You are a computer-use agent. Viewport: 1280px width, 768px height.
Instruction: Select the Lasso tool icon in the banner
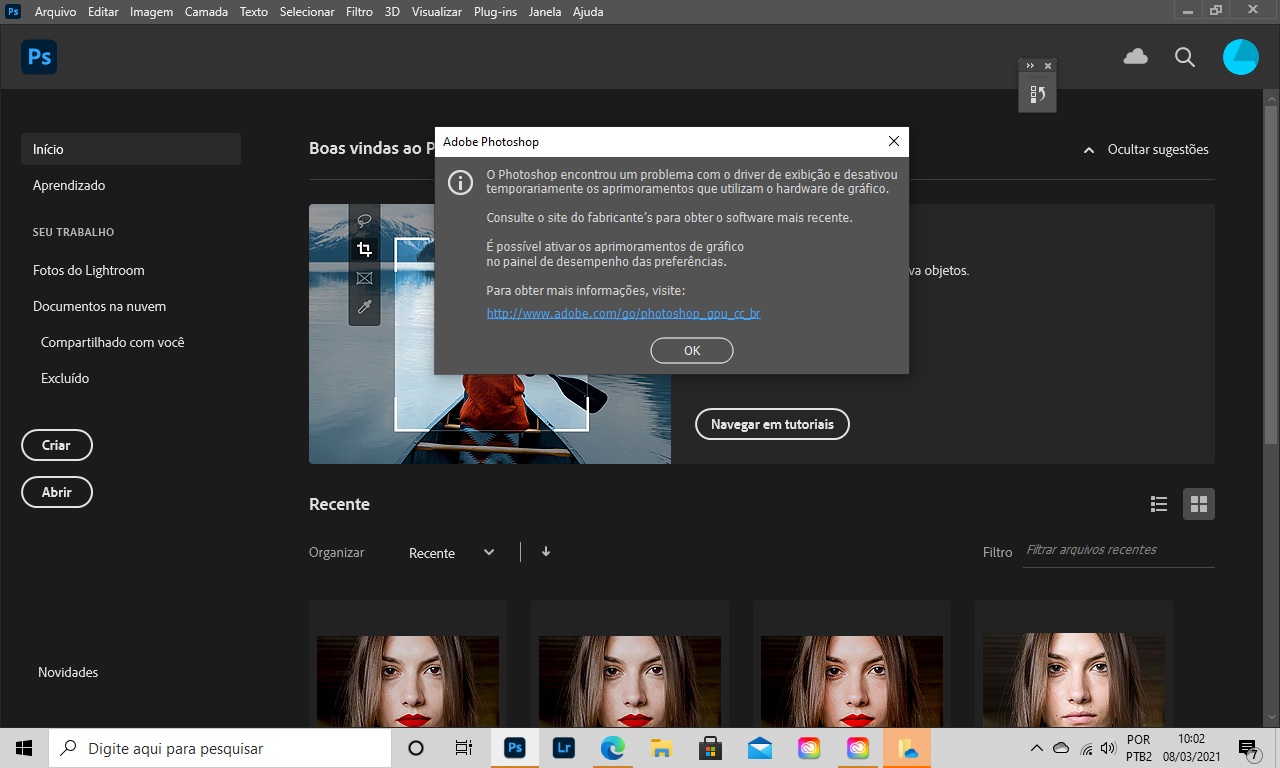(364, 221)
